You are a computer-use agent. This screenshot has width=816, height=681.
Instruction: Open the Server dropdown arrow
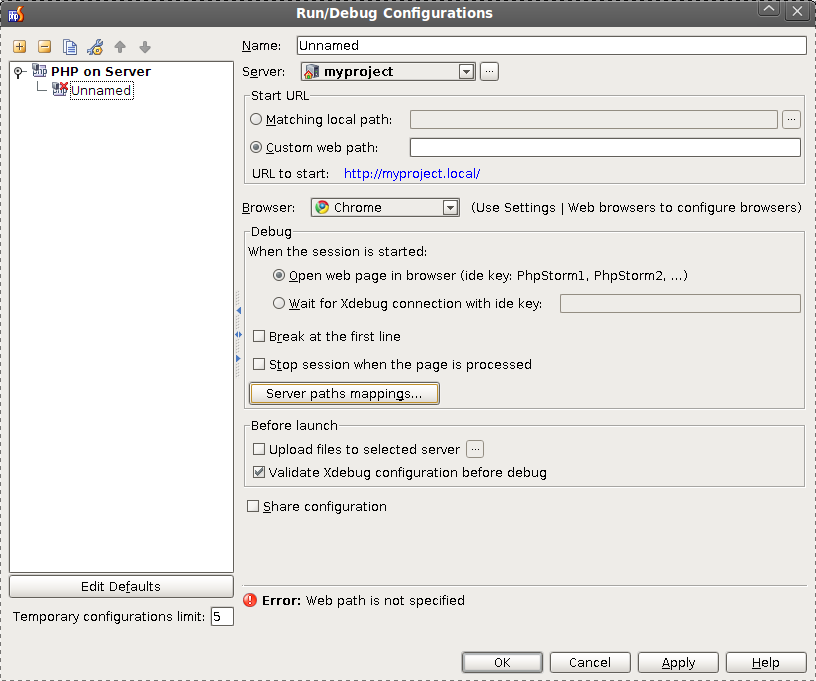pos(467,71)
